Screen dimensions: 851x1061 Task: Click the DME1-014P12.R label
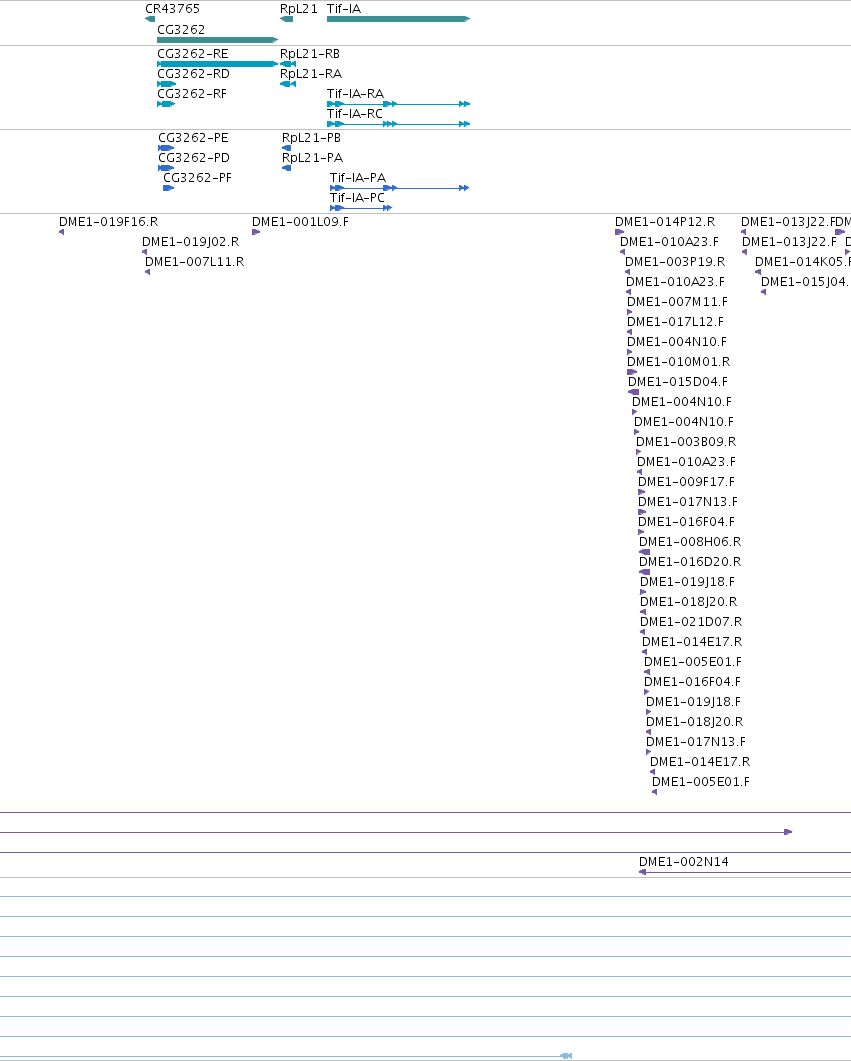pyautogui.click(x=665, y=222)
